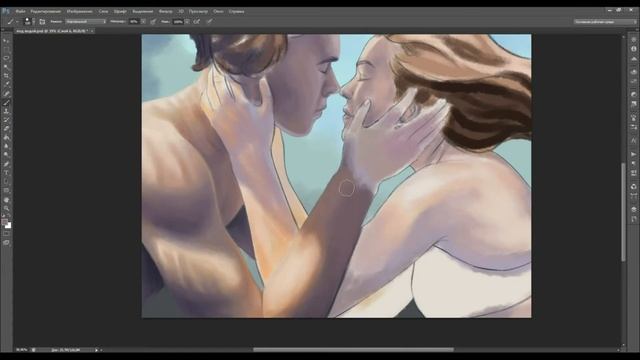The width and height of the screenshot is (640, 360).
Task: Select the Healing Brush tool
Action: (x=6, y=93)
